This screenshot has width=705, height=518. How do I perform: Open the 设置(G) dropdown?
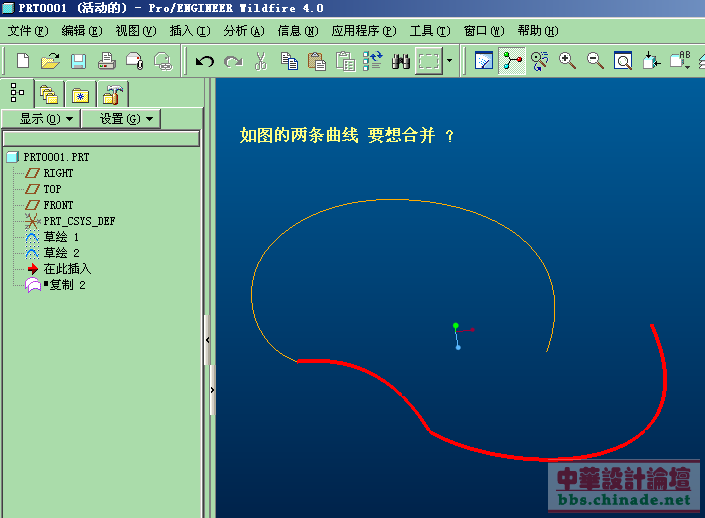tap(120, 119)
